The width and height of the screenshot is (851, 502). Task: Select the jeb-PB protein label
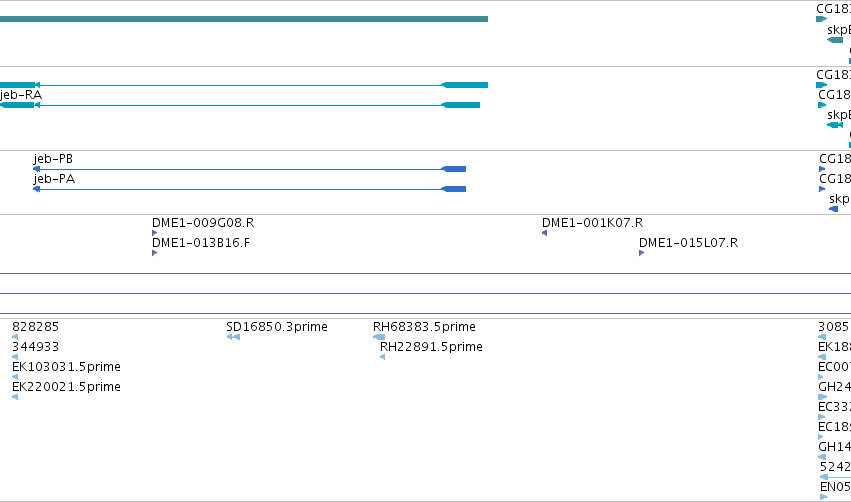[x=53, y=159]
